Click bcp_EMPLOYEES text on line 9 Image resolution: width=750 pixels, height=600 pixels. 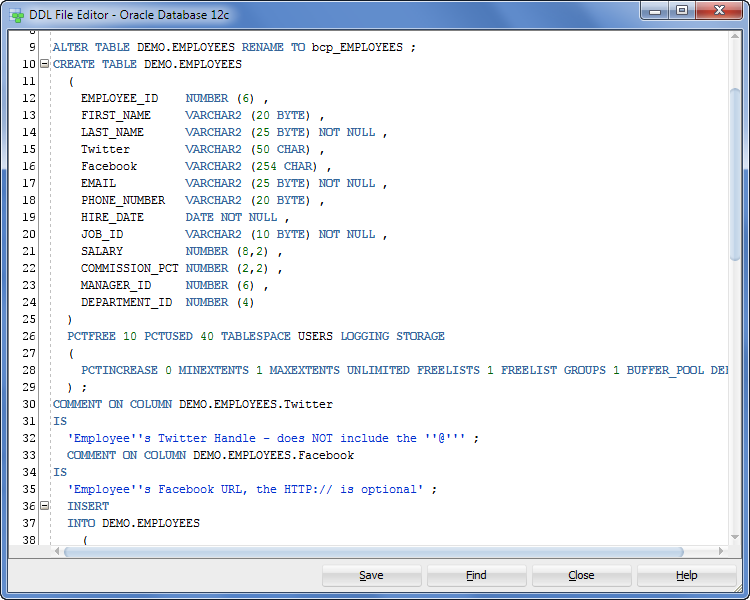(357, 47)
